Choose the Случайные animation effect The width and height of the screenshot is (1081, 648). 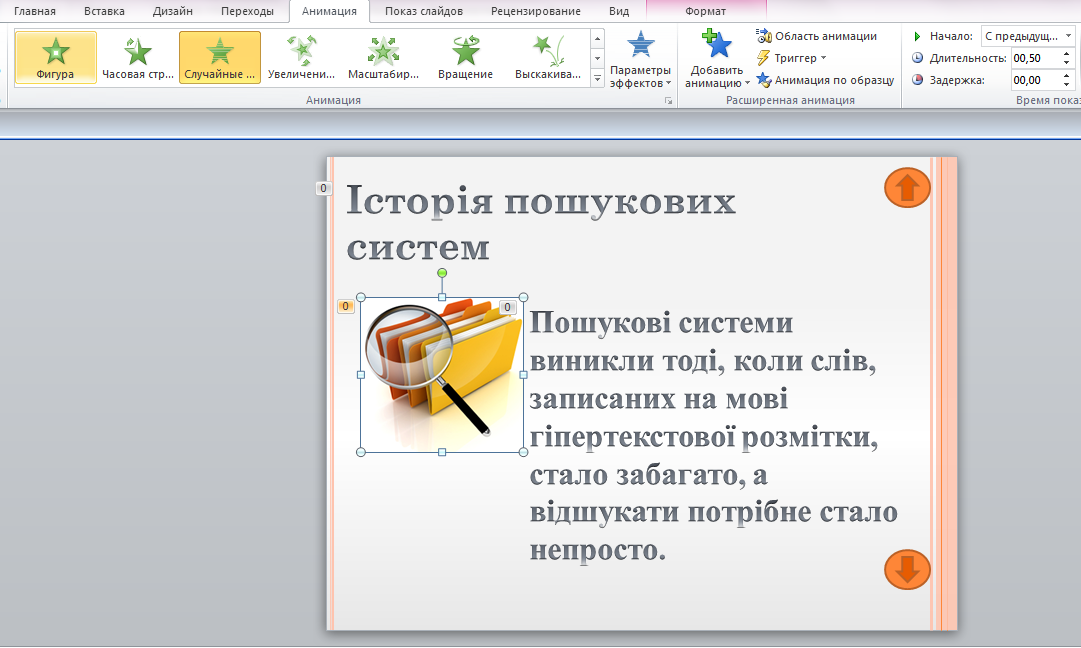click(220, 57)
